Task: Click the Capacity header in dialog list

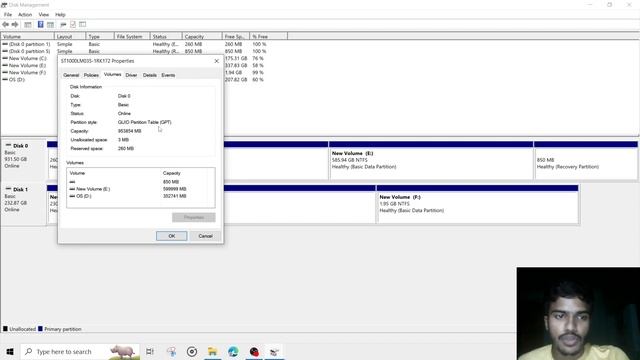Action: pos(171,173)
